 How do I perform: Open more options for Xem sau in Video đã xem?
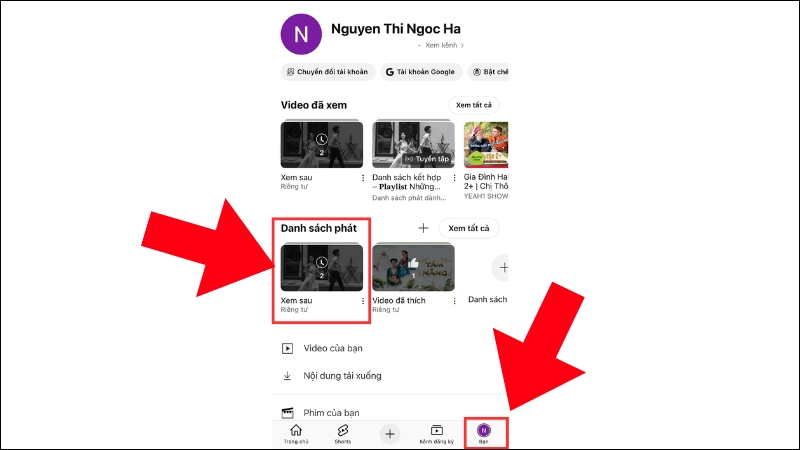click(x=363, y=178)
